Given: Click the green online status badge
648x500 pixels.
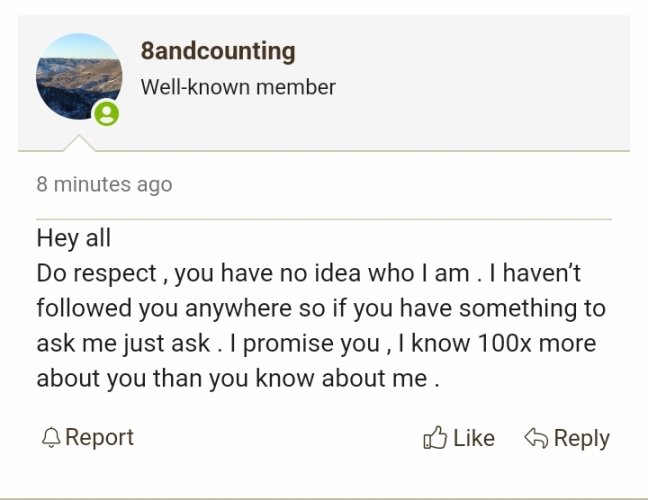Looking at the screenshot, I should click(107, 113).
